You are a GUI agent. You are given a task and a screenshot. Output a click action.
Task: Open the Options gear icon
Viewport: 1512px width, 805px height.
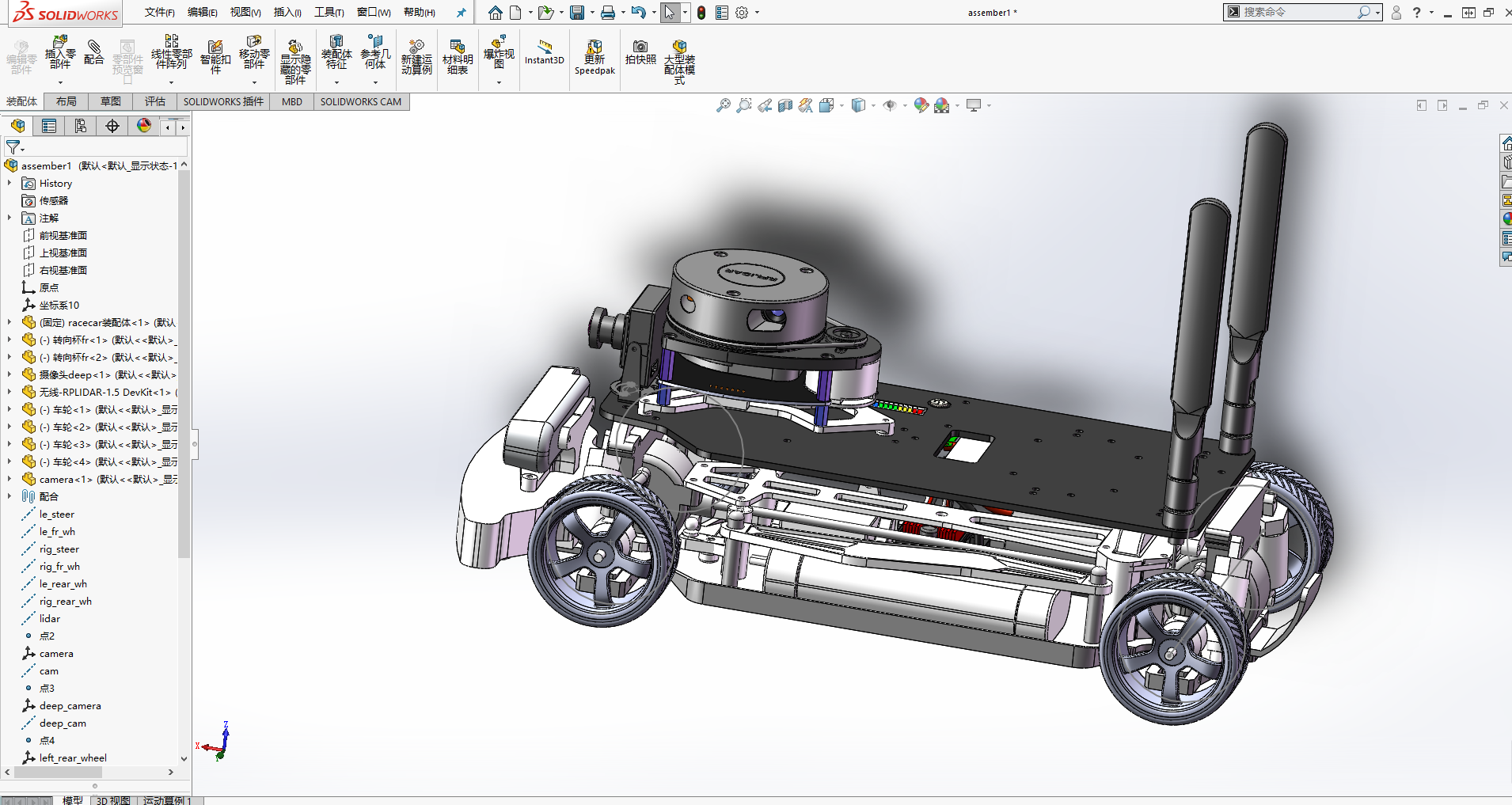742,13
